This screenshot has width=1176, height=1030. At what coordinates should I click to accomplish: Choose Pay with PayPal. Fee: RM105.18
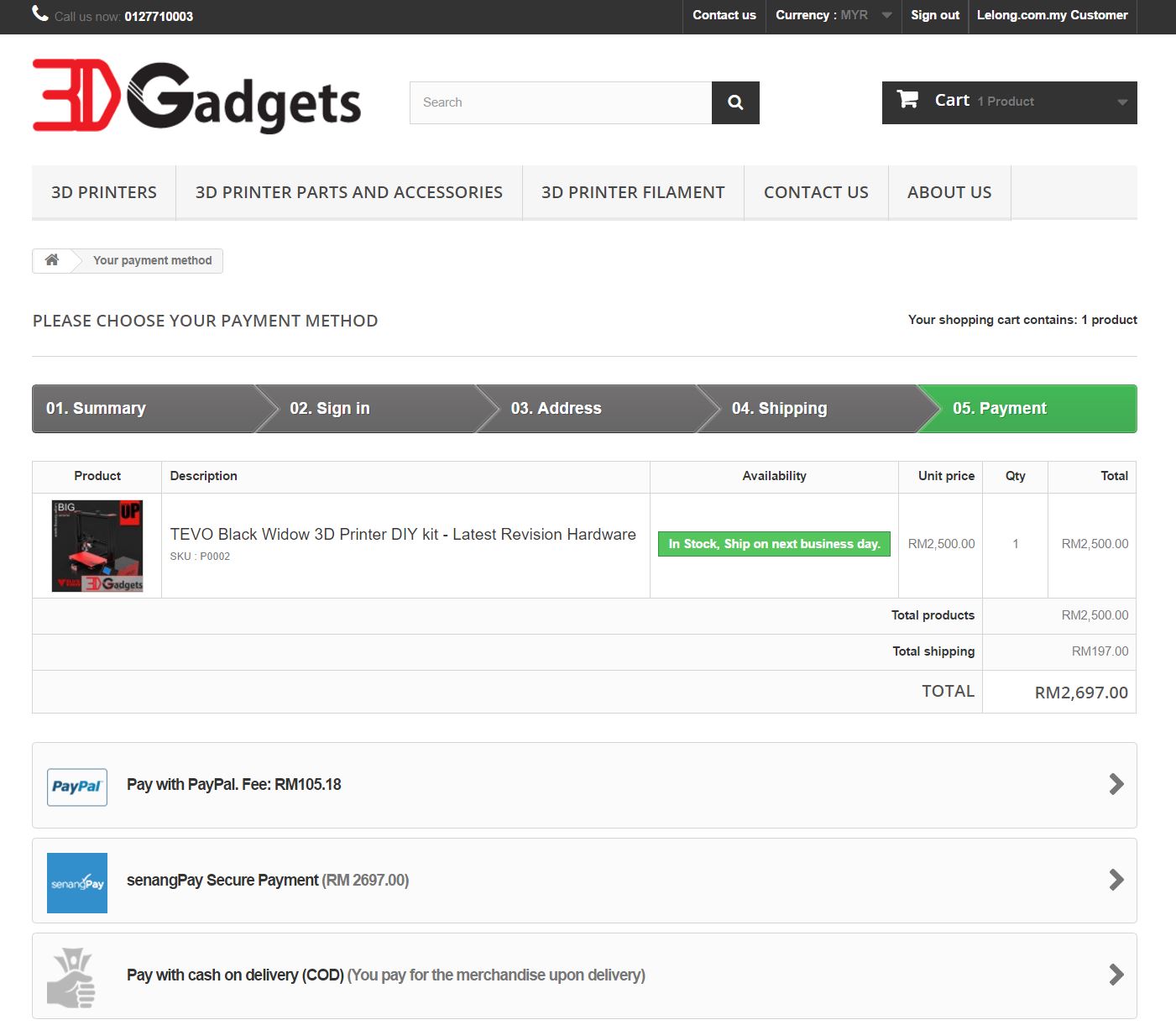(584, 785)
